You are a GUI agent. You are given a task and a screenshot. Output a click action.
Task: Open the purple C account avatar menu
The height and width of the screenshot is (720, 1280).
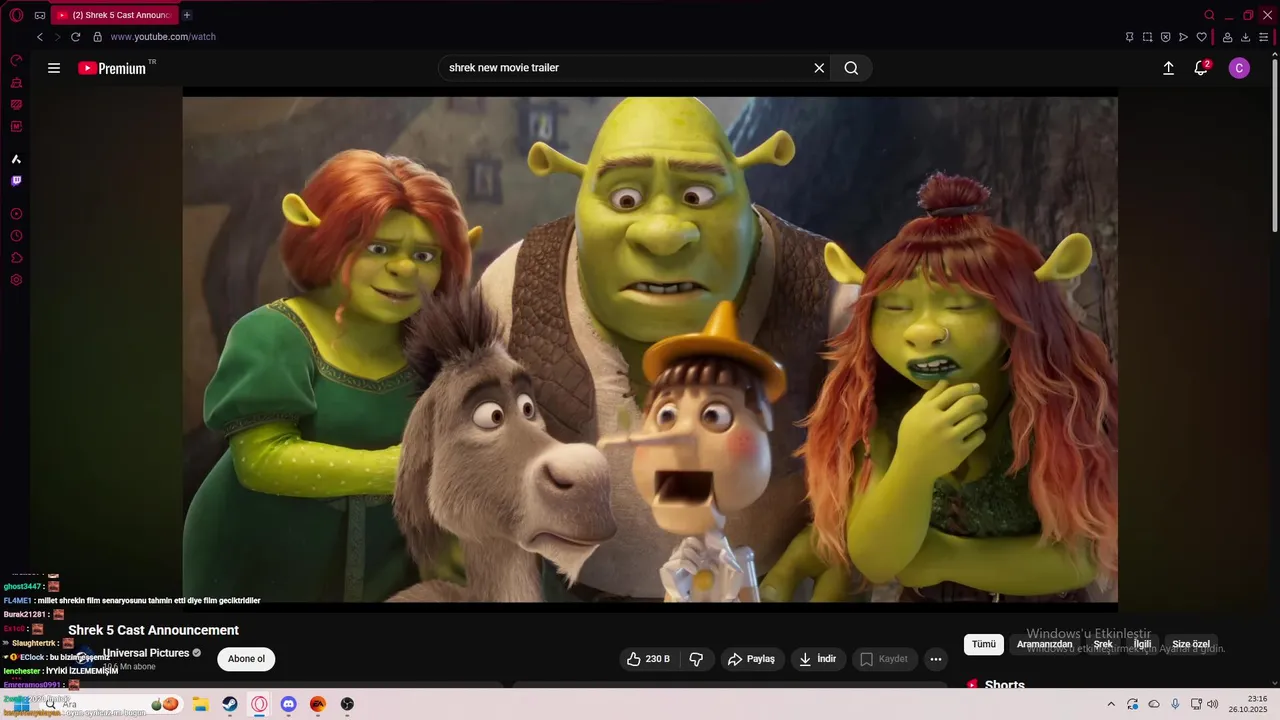pos(1239,68)
